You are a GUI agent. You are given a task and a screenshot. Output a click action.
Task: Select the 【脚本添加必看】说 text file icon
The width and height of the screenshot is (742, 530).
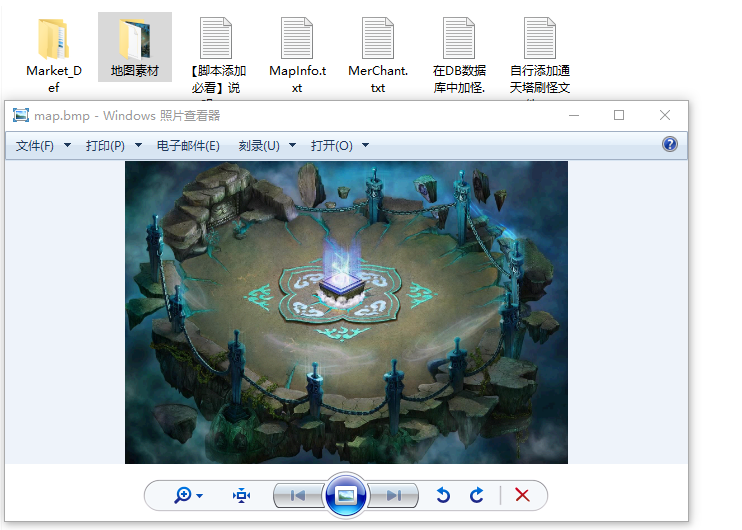point(216,38)
